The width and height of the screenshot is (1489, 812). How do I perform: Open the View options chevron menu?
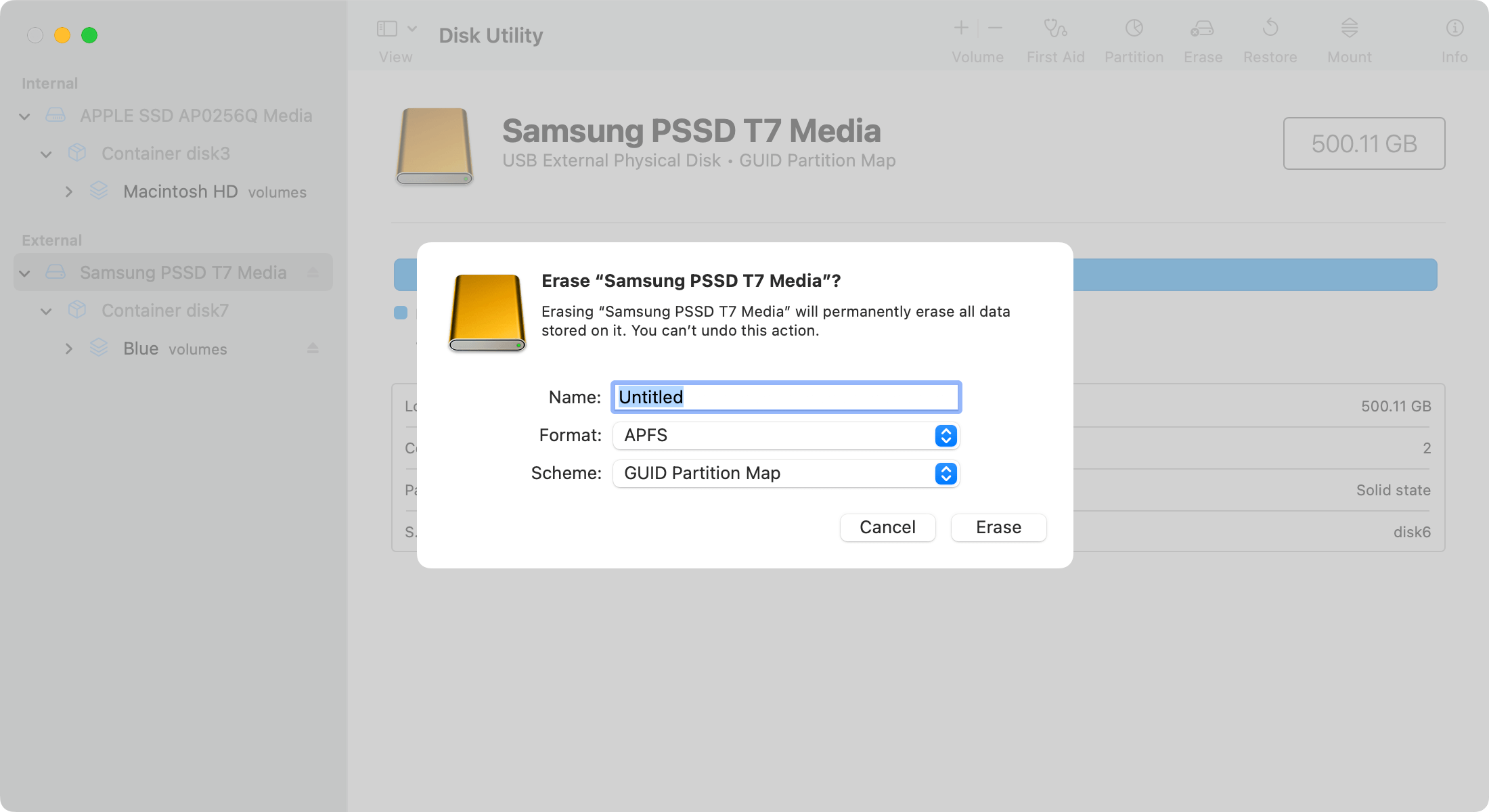412,28
